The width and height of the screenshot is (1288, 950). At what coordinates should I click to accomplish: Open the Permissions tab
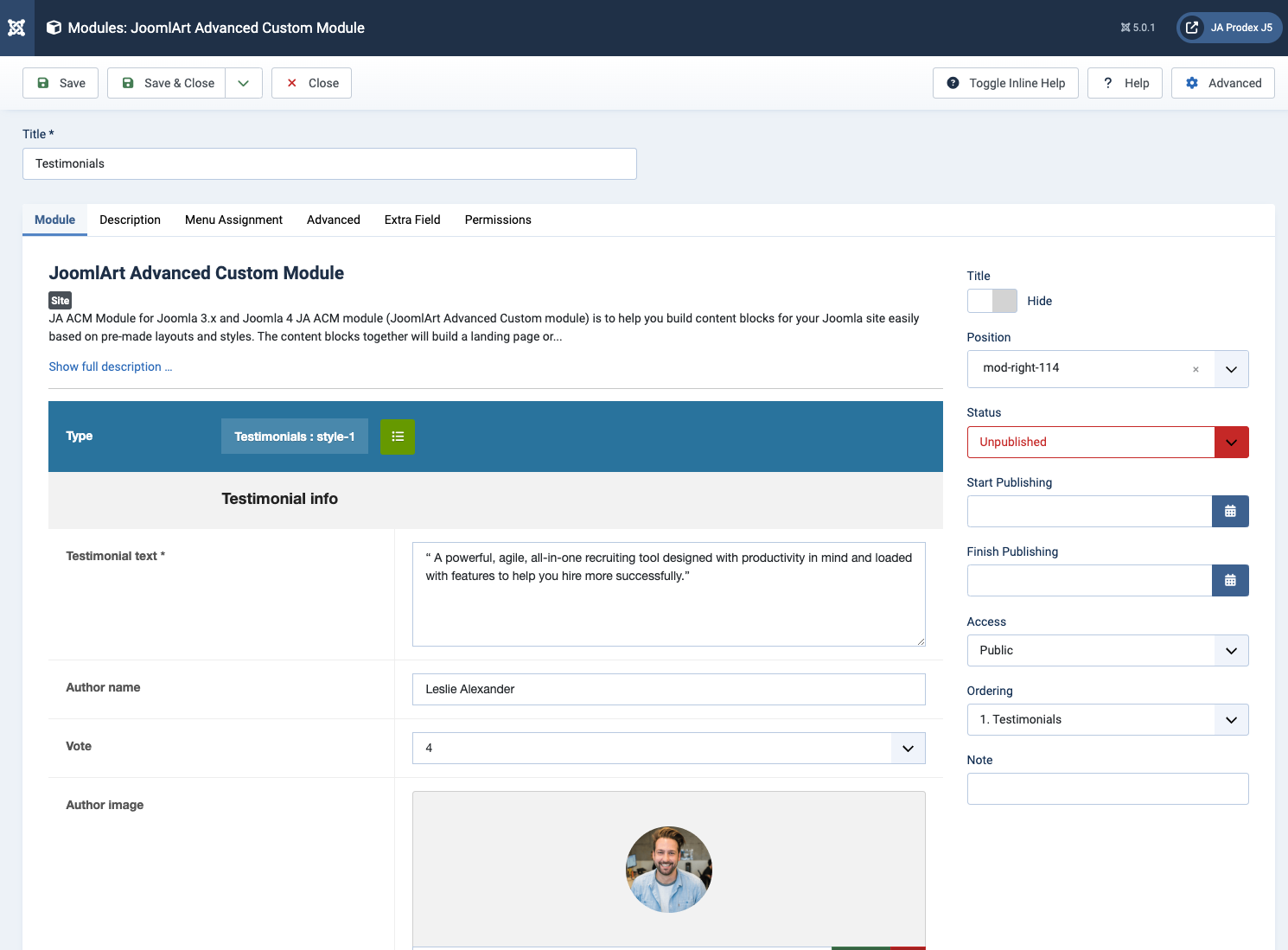click(x=498, y=220)
